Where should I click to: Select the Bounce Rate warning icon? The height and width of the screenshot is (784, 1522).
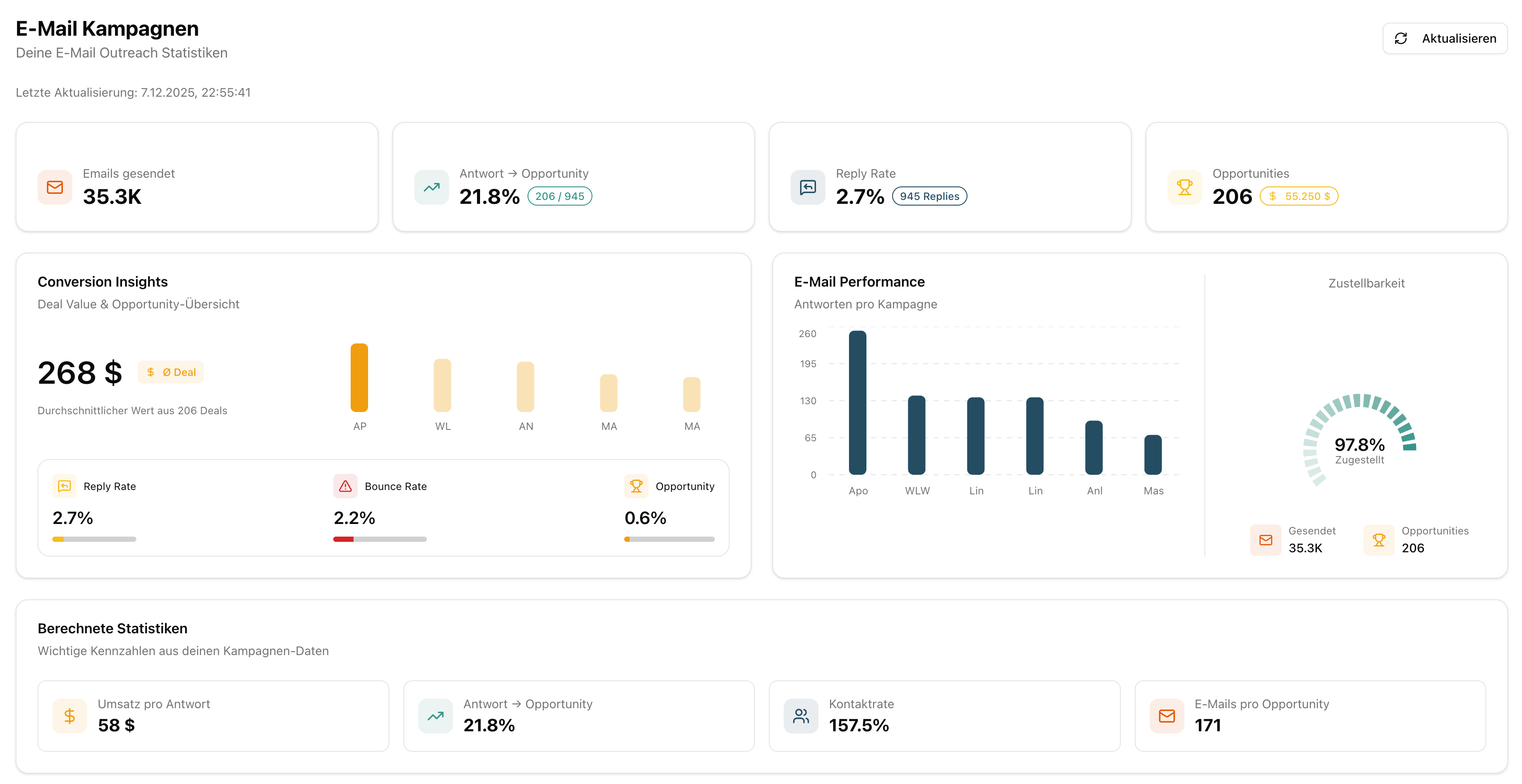[x=345, y=486]
